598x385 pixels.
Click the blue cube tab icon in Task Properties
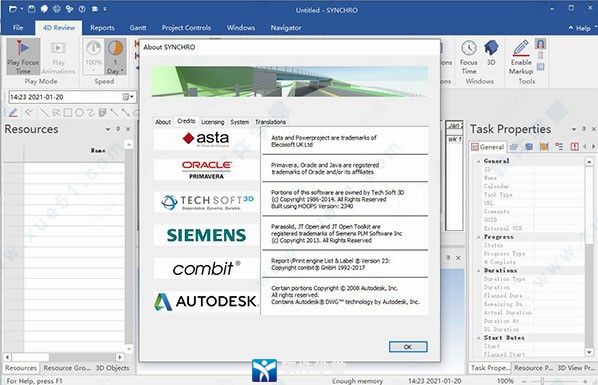pos(529,147)
